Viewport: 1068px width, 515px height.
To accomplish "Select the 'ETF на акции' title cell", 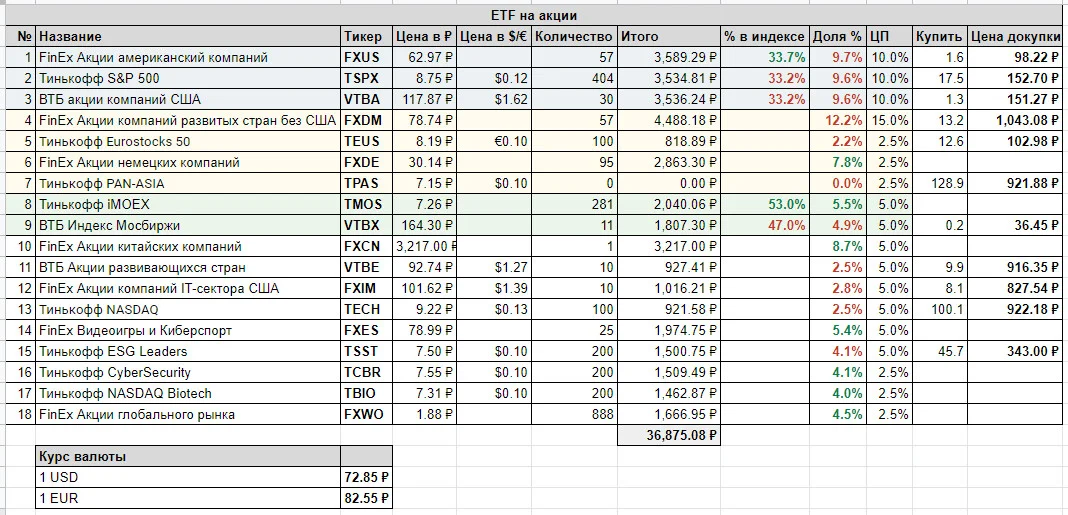I will [534, 16].
